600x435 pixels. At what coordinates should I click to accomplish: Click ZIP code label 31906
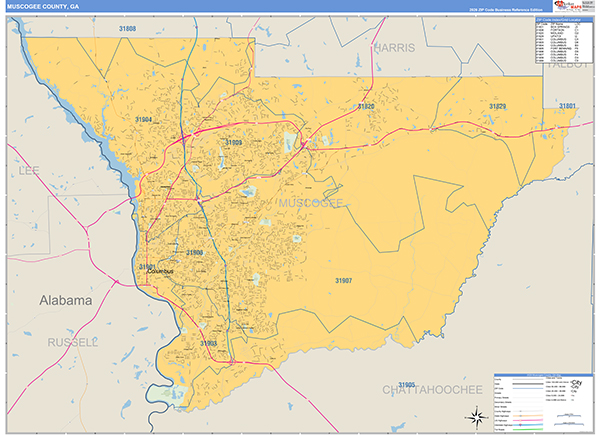point(194,253)
